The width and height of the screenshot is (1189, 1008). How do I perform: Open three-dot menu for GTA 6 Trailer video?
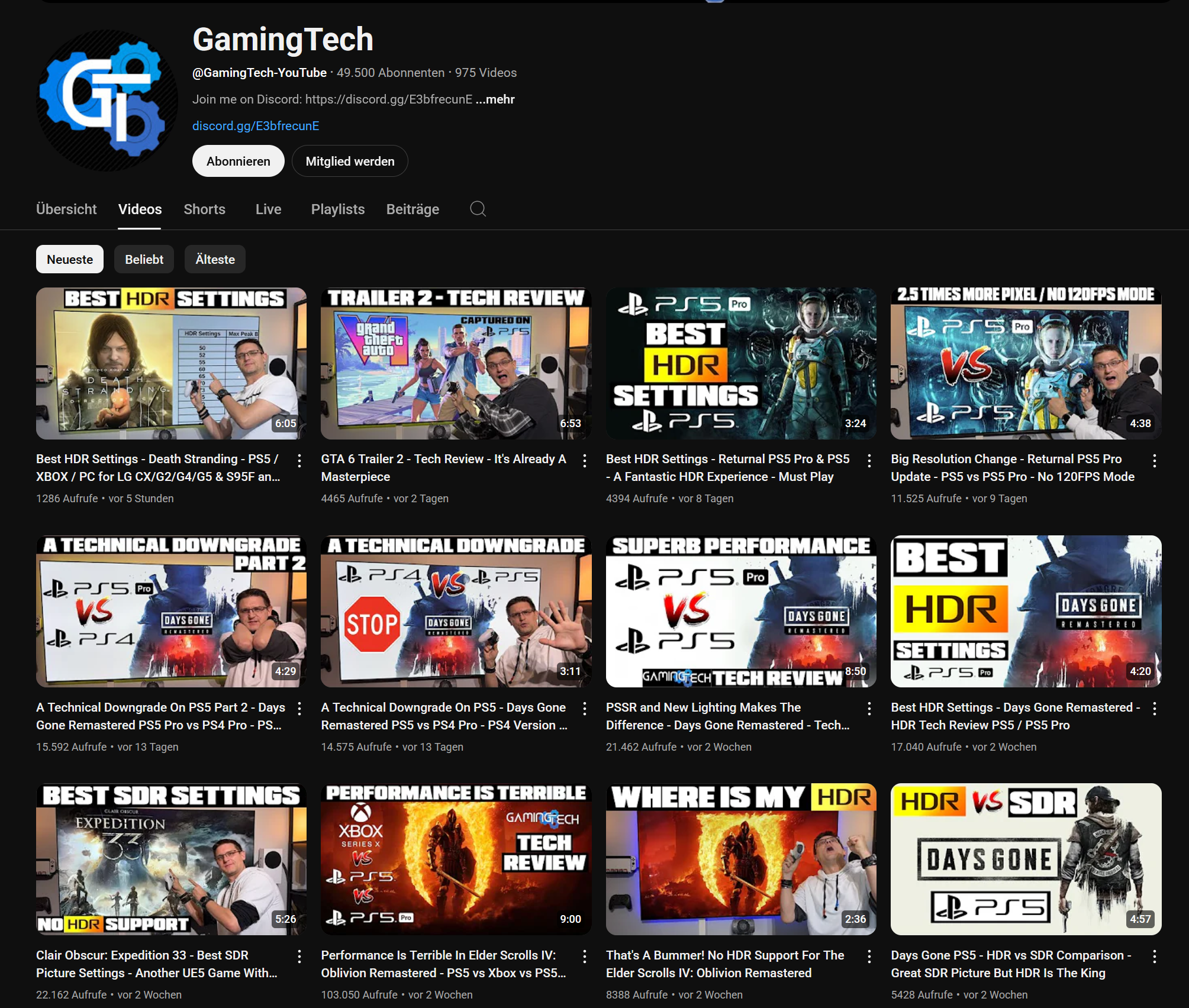point(584,460)
